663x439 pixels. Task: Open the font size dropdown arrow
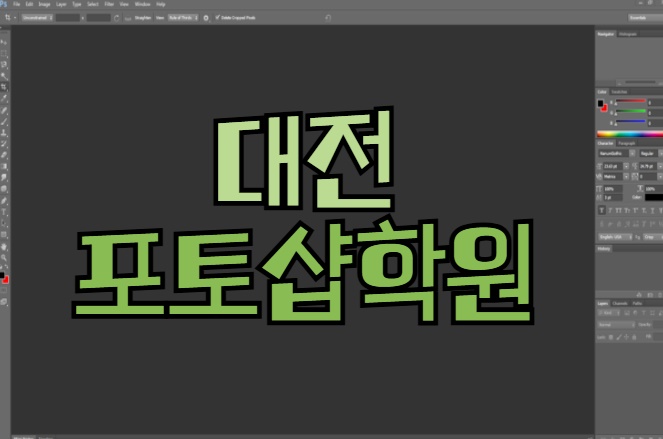[x=626, y=166]
